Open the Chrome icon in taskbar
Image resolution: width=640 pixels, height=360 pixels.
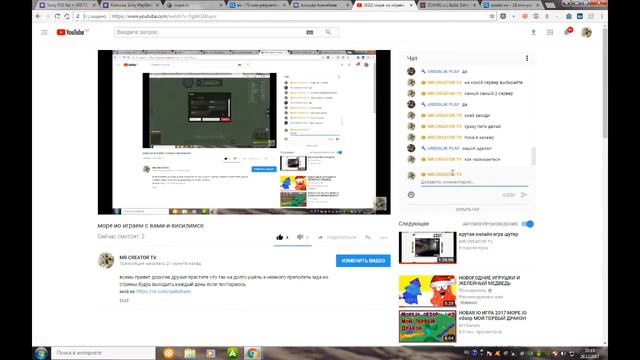[x=252, y=353]
